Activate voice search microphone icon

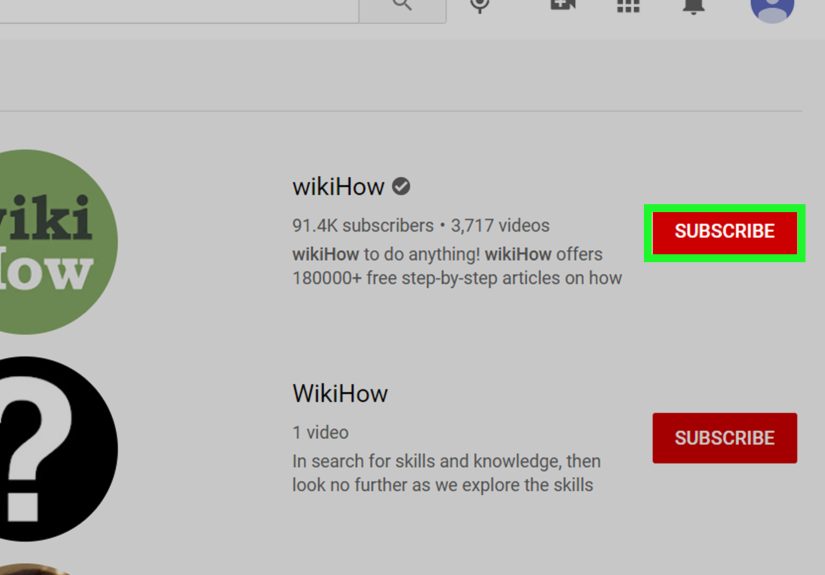(479, 5)
